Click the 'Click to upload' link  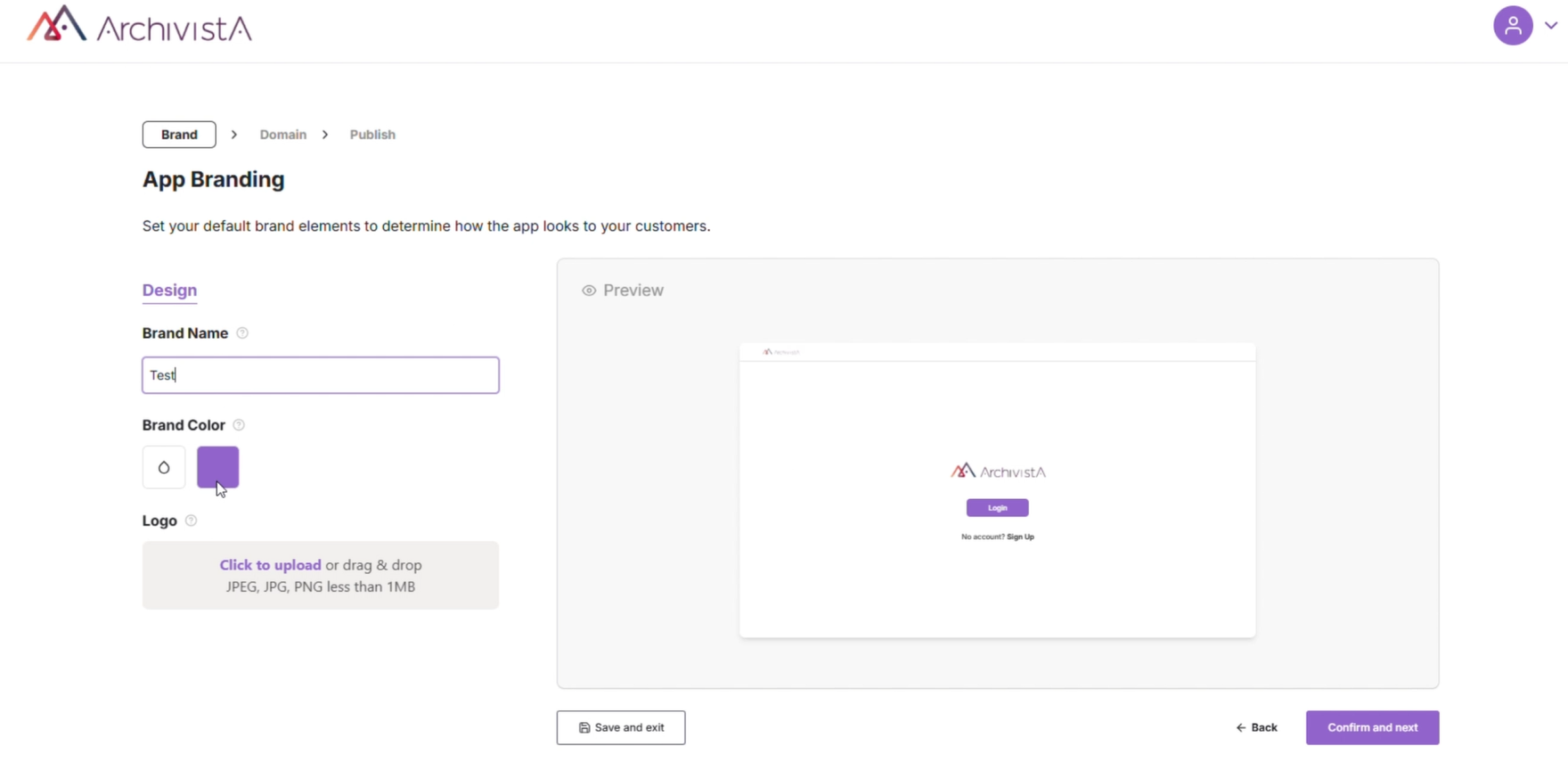point(270,565)
